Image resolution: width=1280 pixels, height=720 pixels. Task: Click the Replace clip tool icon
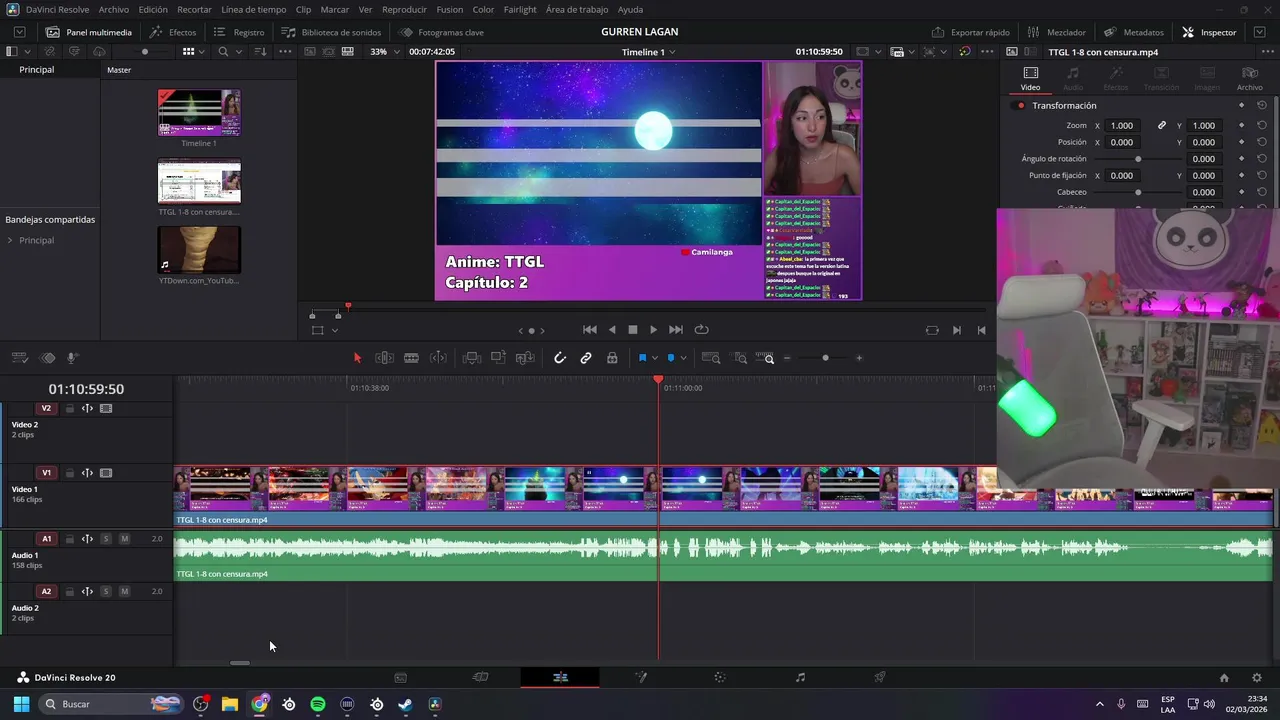tap(525, 358)
